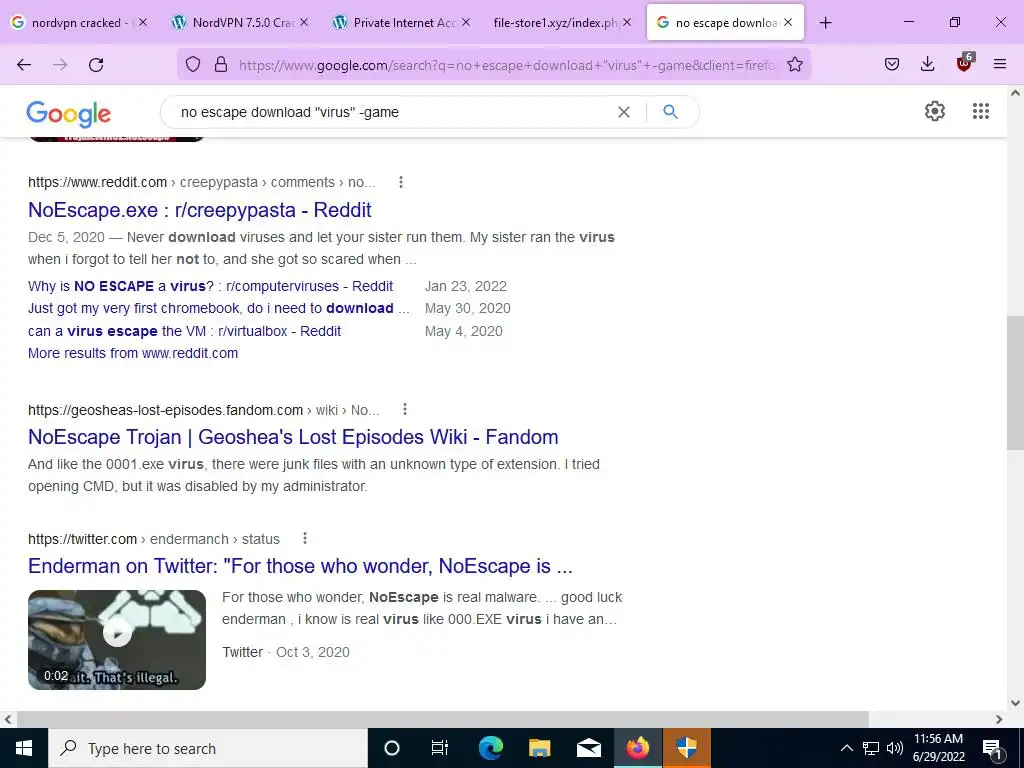Click the uBlock Origin extension icon
1024x768 pixels.
(965, 63)
